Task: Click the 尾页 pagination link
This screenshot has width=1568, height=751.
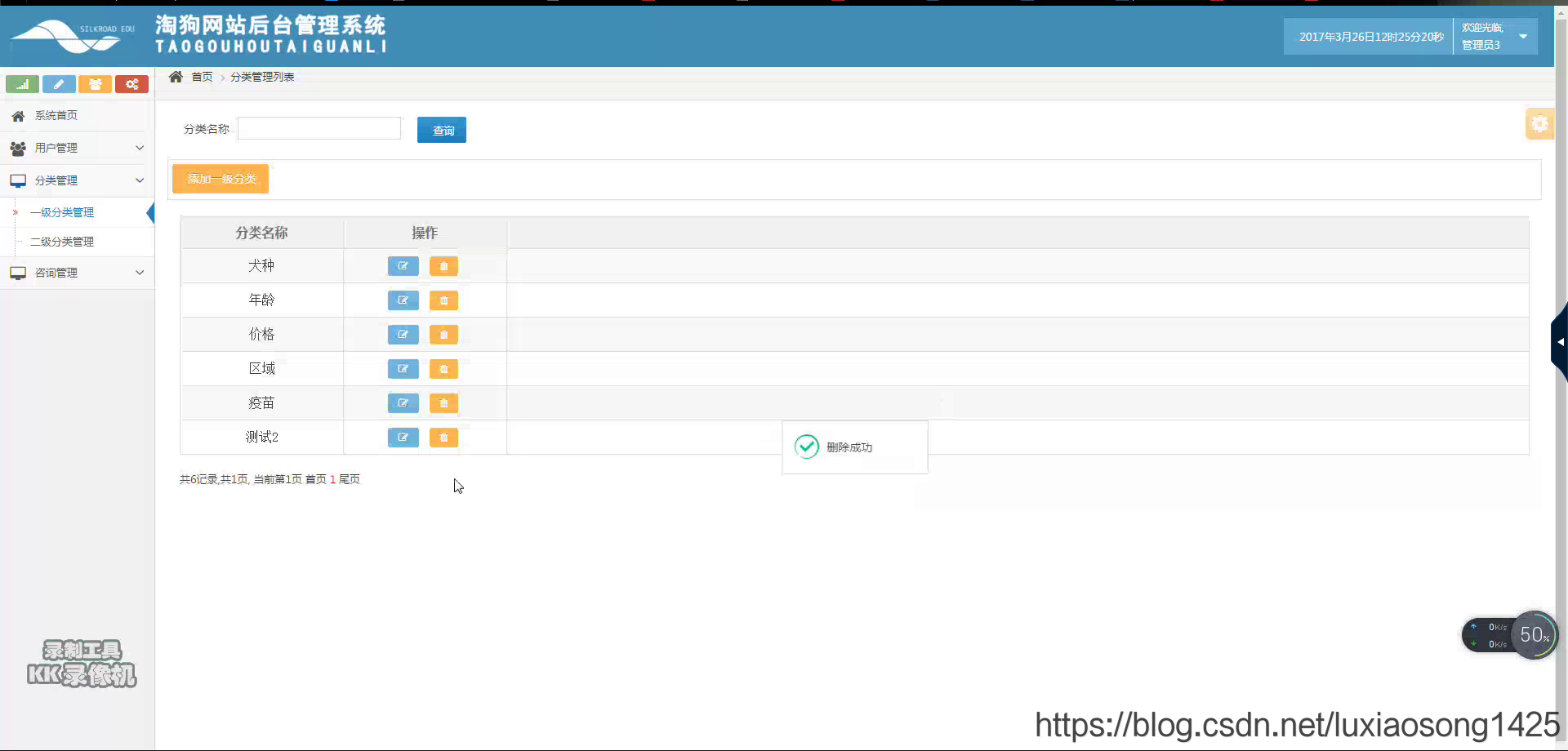Action: coord(350,479)
